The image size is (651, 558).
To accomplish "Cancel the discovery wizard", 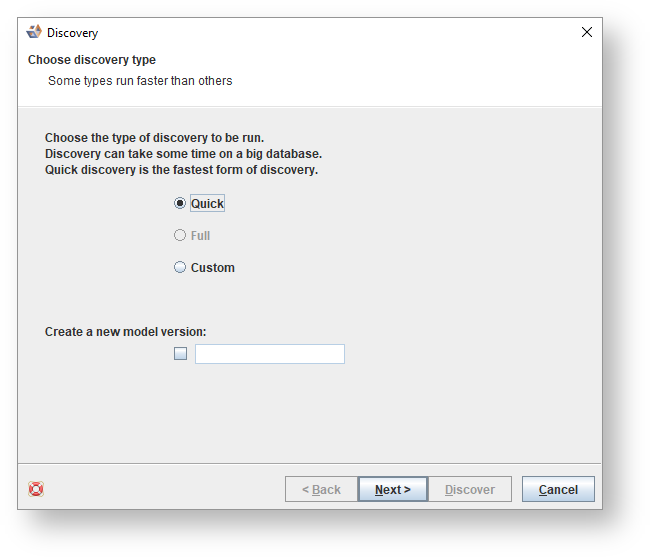I will [558, 489].
